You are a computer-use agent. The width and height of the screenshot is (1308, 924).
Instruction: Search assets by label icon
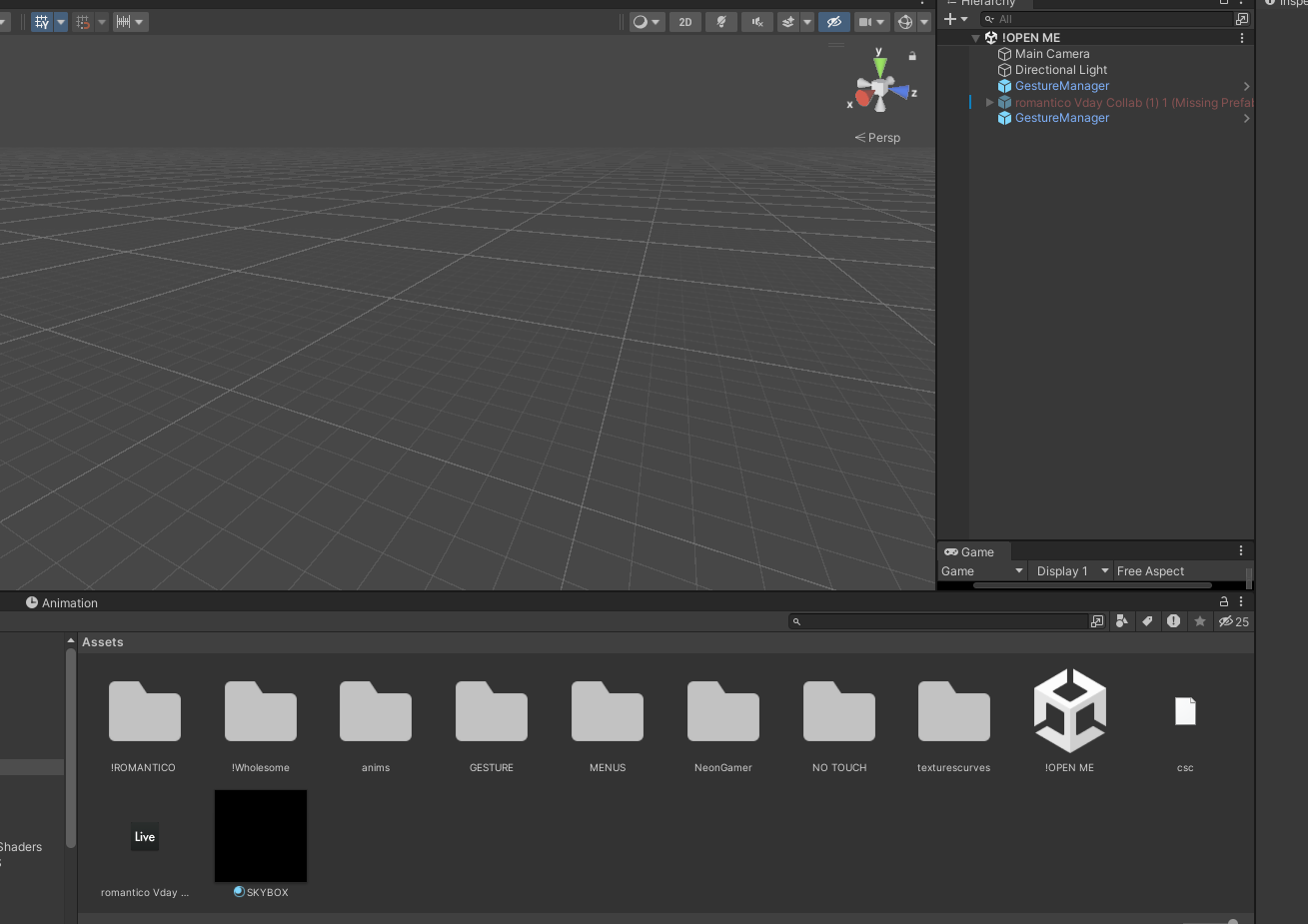[1147, 621]
